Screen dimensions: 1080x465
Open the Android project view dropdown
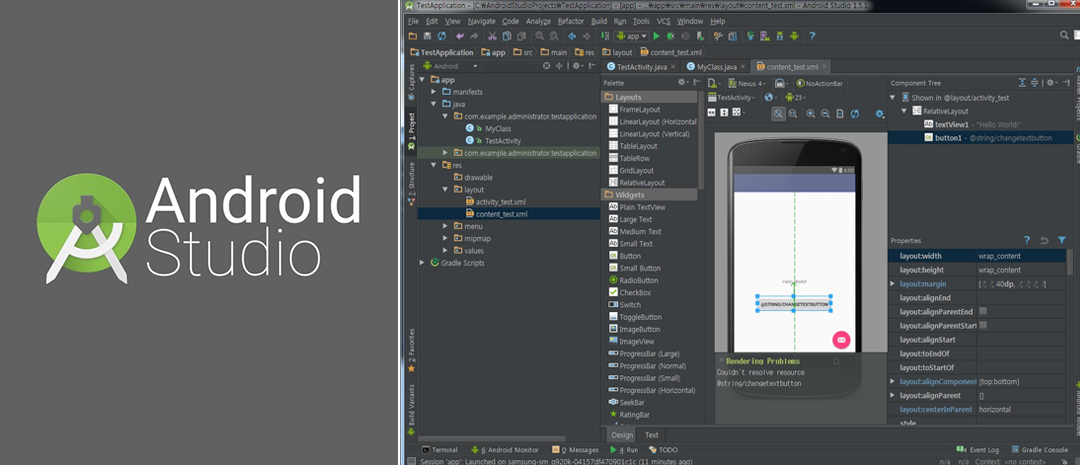(449, 66)
